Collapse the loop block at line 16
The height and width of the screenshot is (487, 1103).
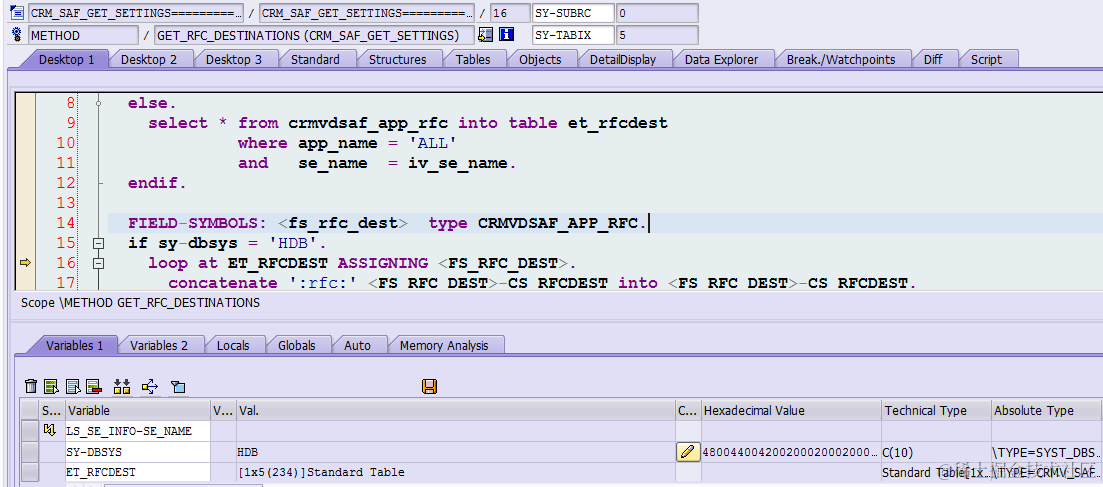pyautogui.click(x=98, y=263)
